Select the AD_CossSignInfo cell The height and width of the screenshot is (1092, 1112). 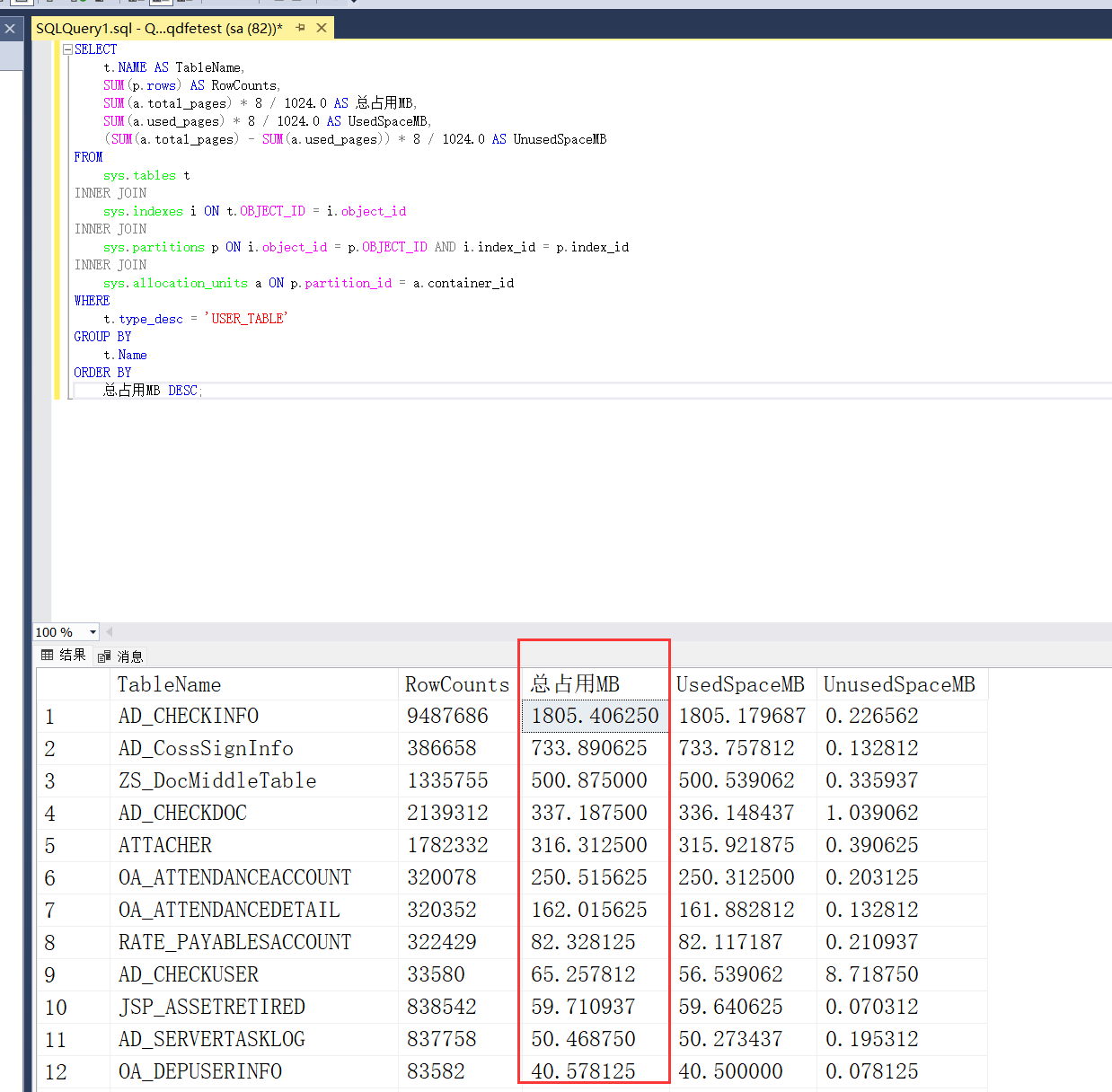[254, 748]
